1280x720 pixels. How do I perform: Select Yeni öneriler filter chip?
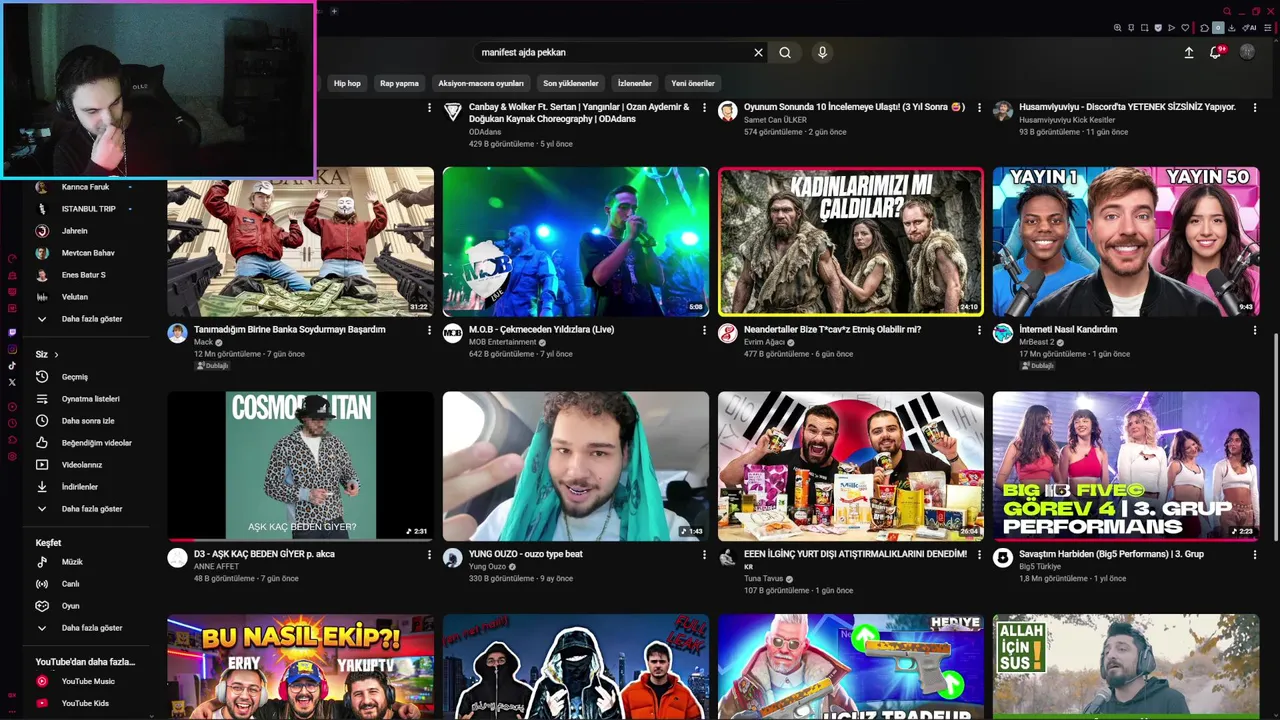coord(693,83)
